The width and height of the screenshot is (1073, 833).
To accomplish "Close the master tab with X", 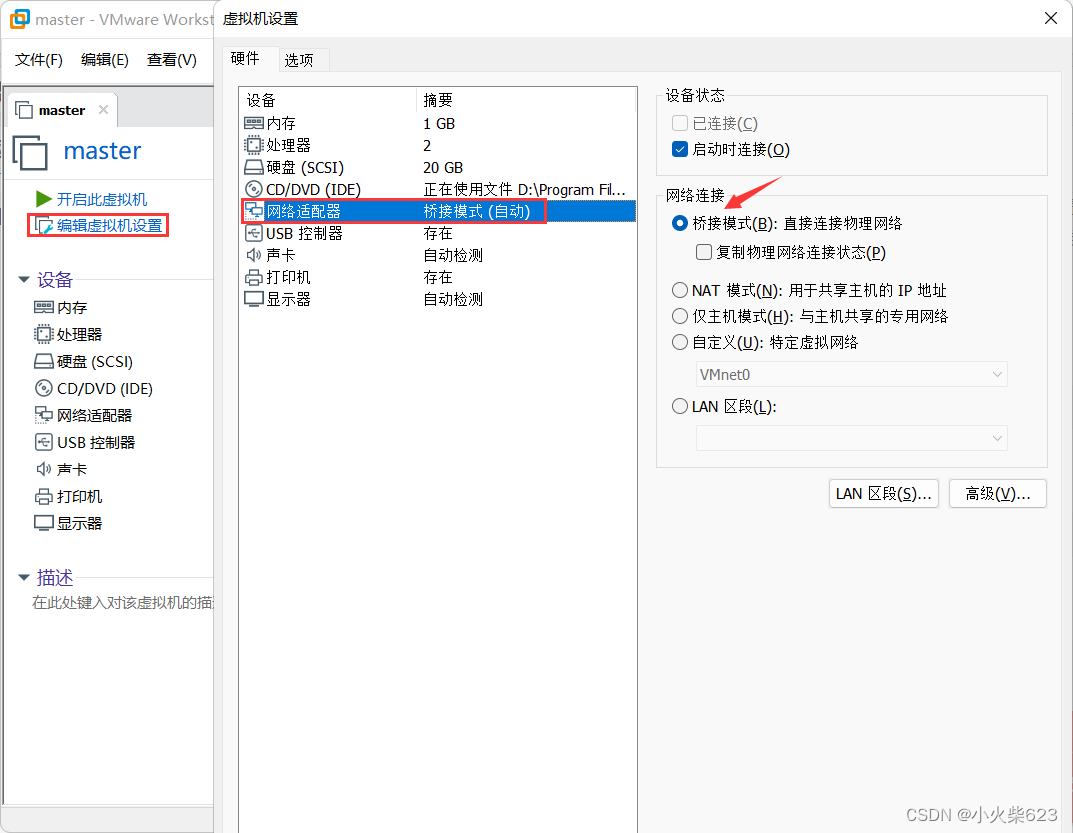I will tap(103, 110).
